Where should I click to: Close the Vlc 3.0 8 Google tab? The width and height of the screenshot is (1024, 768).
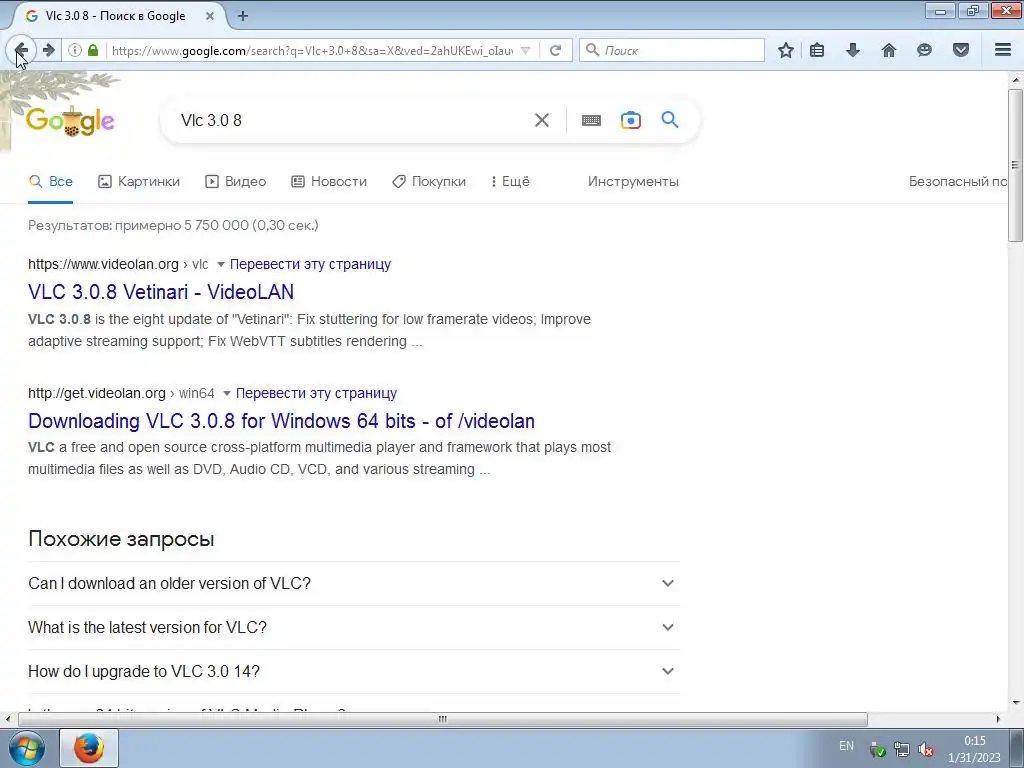point(210,16)
